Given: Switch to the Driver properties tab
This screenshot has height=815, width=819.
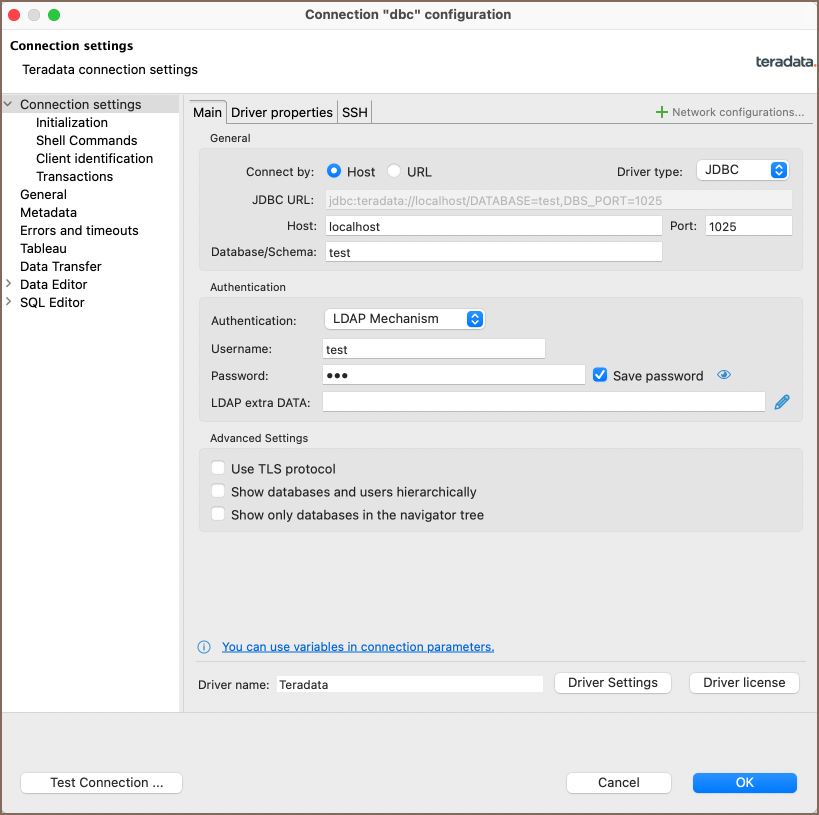Looking at the screenshot, I should (x=281, y=113).
